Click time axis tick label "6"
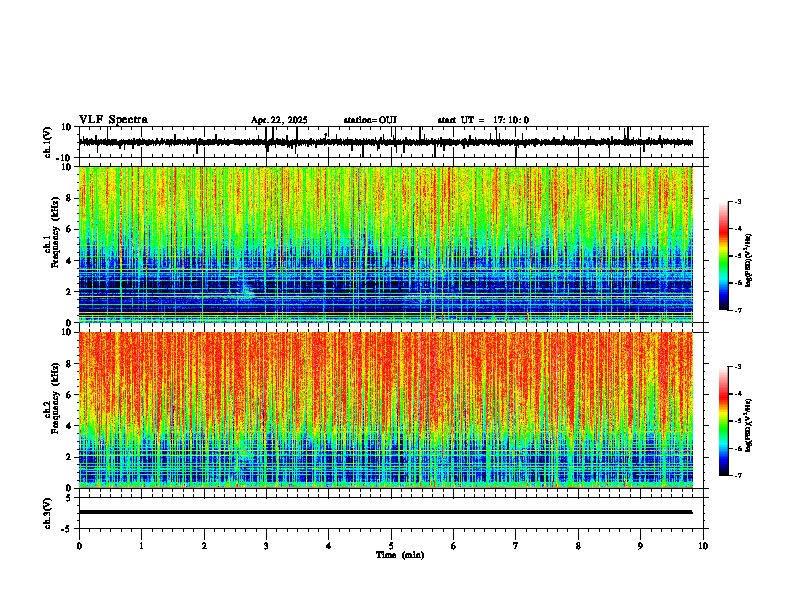Image resolution: width=792 pixels, height=612 pixels. [454, 546]
